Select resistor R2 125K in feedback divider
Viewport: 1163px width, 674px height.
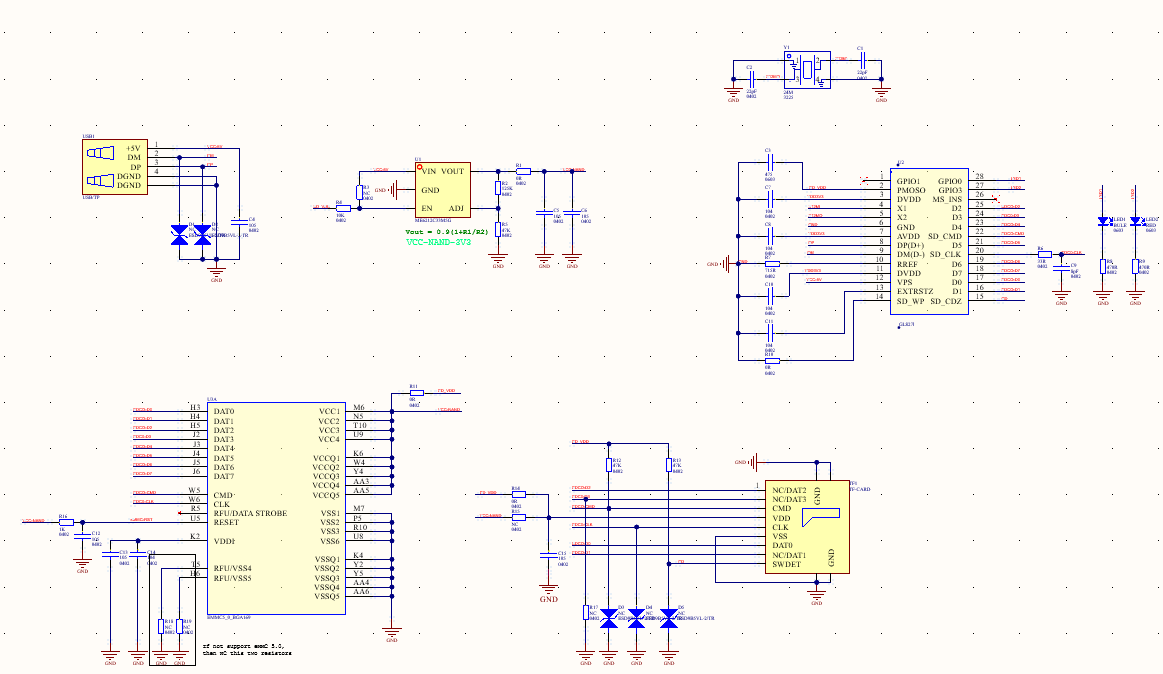pyautogui.click(x=498, y=188)
